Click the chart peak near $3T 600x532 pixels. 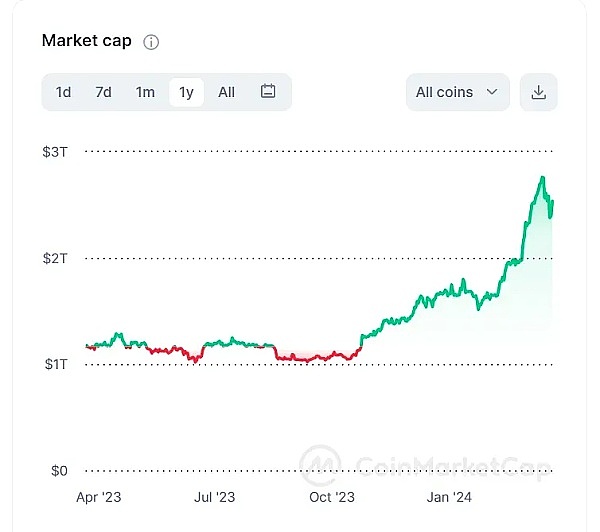pyautogui.click(x=542, y=178)
